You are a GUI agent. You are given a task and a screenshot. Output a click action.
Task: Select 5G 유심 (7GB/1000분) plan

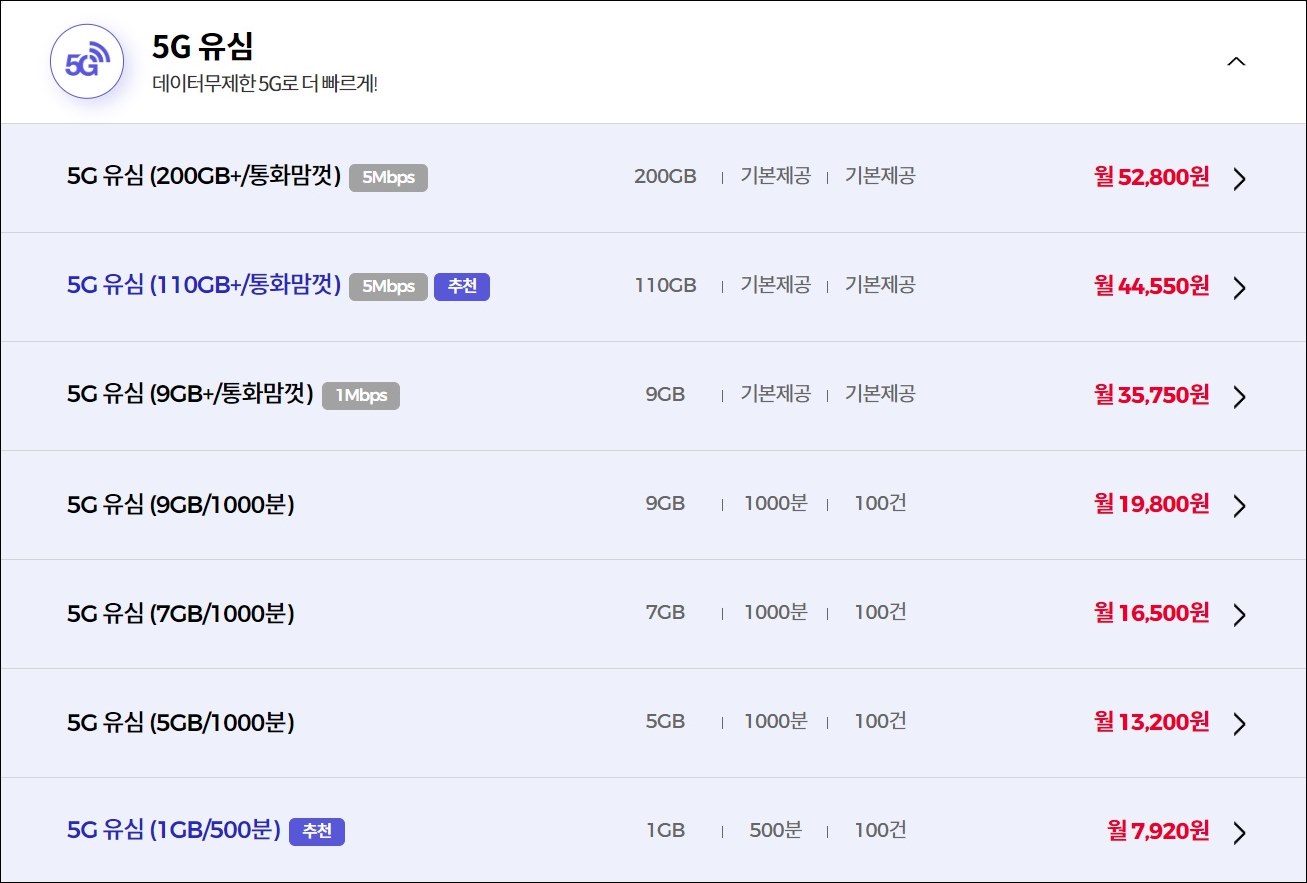click(x=181, y=613)
